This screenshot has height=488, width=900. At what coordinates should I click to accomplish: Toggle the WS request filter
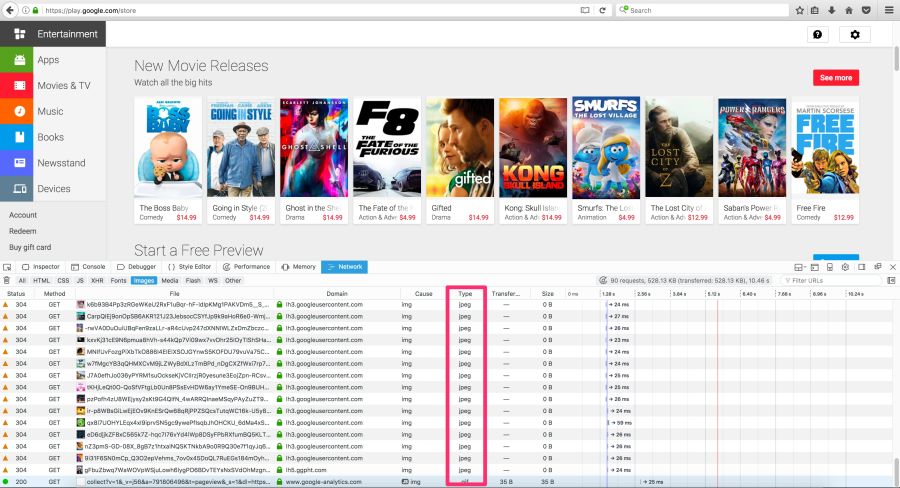coord(213,281)
